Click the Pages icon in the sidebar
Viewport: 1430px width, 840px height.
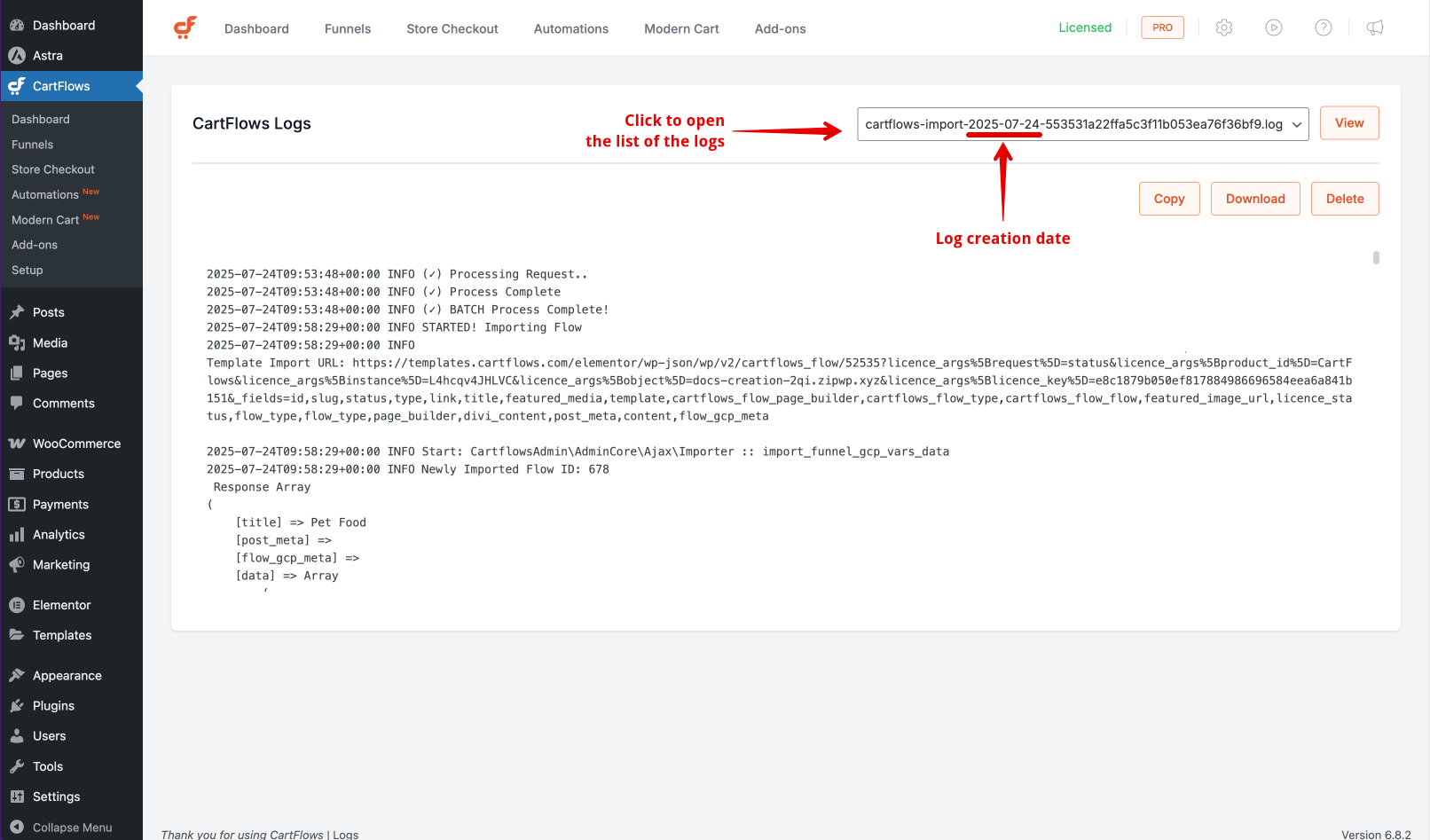click(17, 373)
